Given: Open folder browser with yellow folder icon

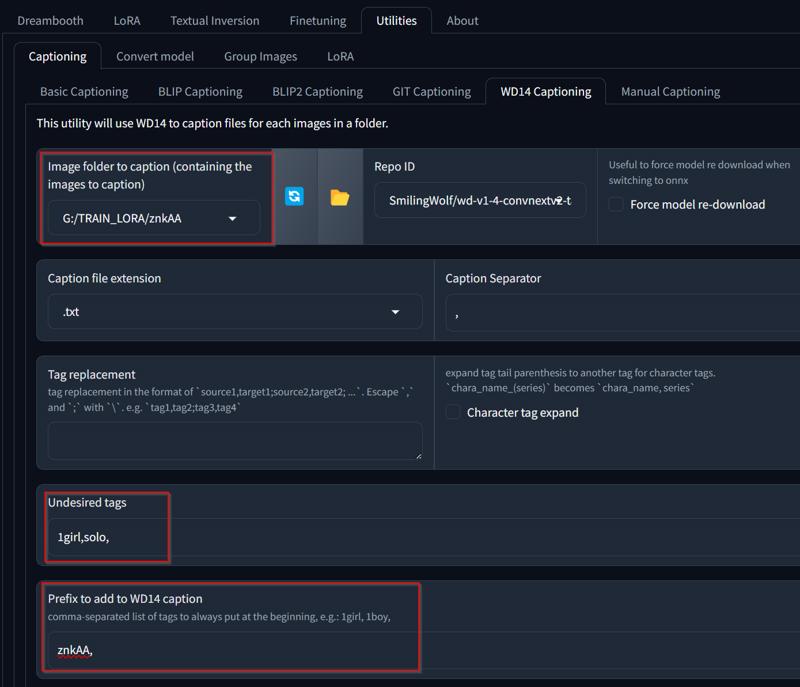Looking at the screenshot, I should pos(340,197).
